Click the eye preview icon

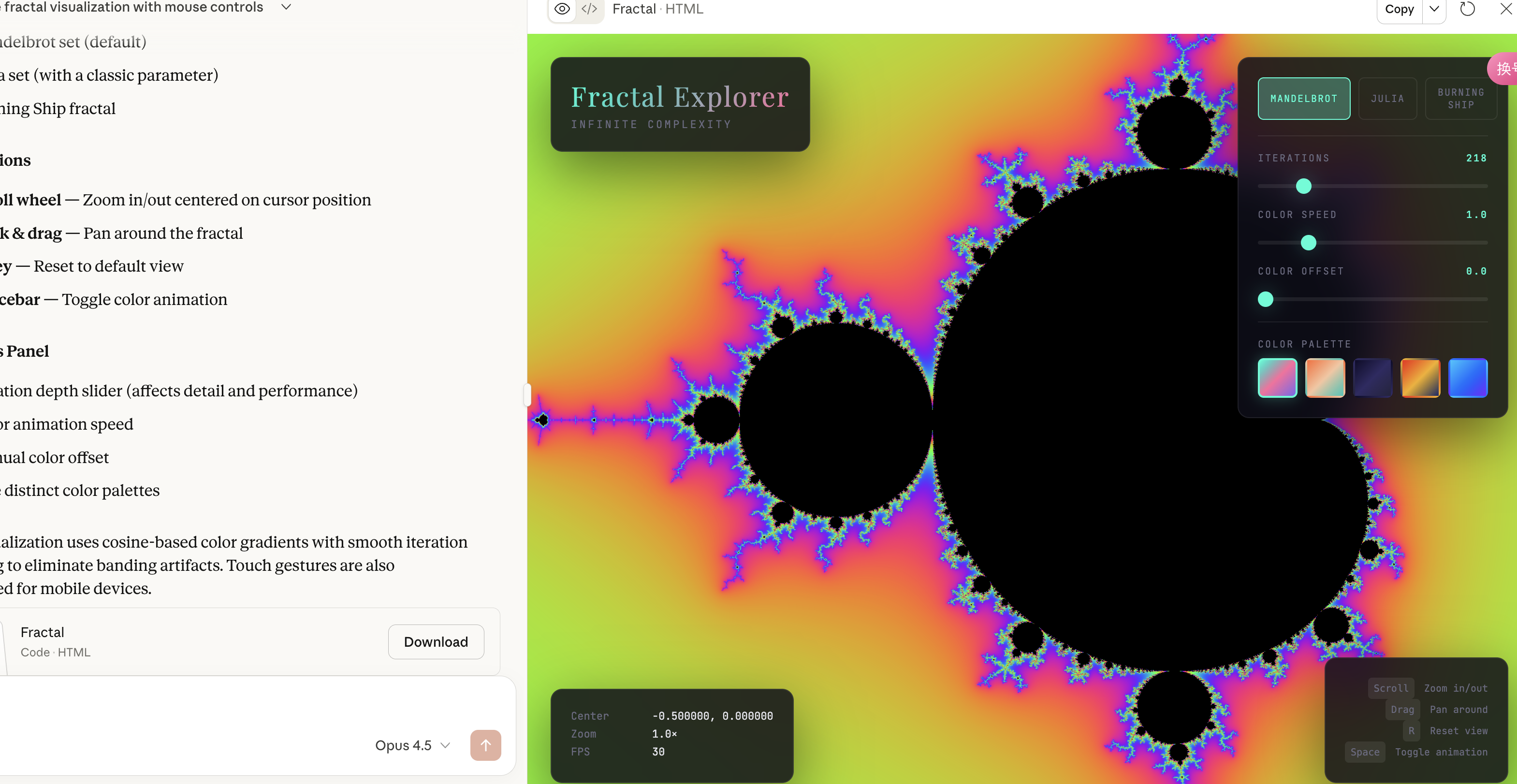[x=562, y=9]
